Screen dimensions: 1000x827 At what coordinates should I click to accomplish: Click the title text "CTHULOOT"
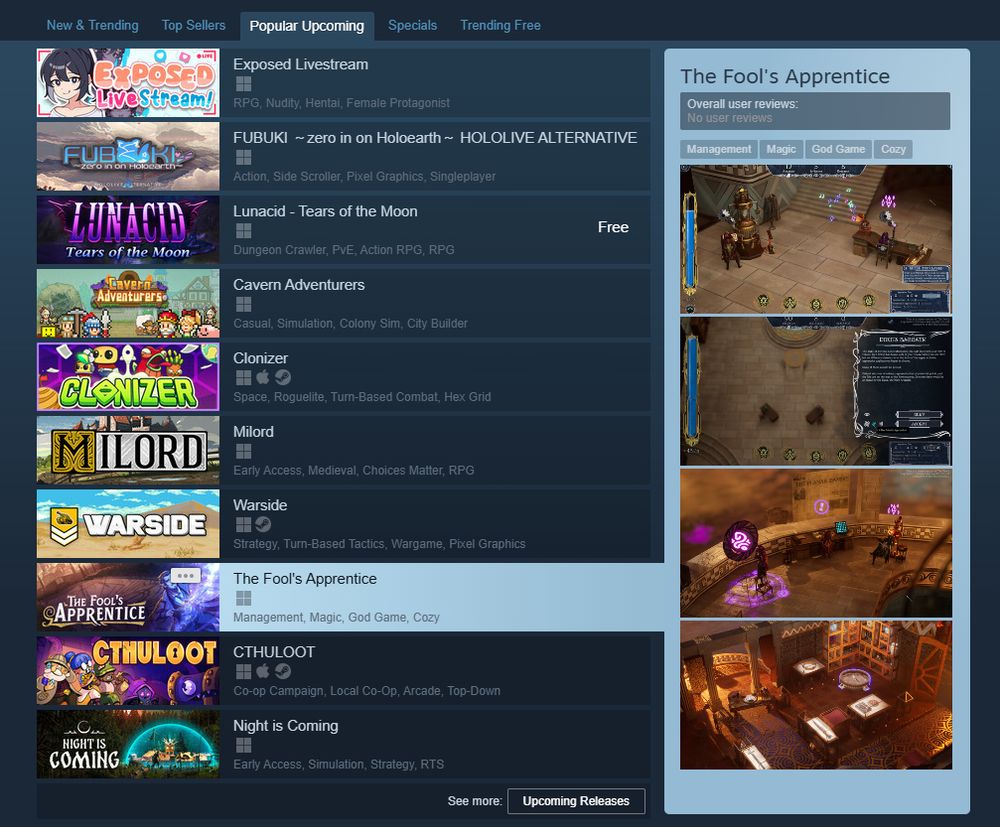tap(274, 652)
